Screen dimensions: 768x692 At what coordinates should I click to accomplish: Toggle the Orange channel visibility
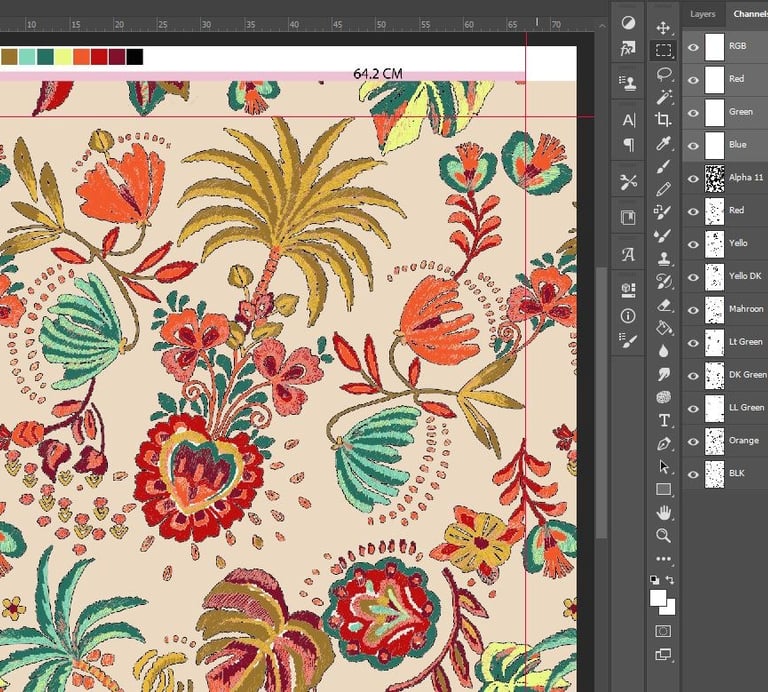click(x=693, y=441)
